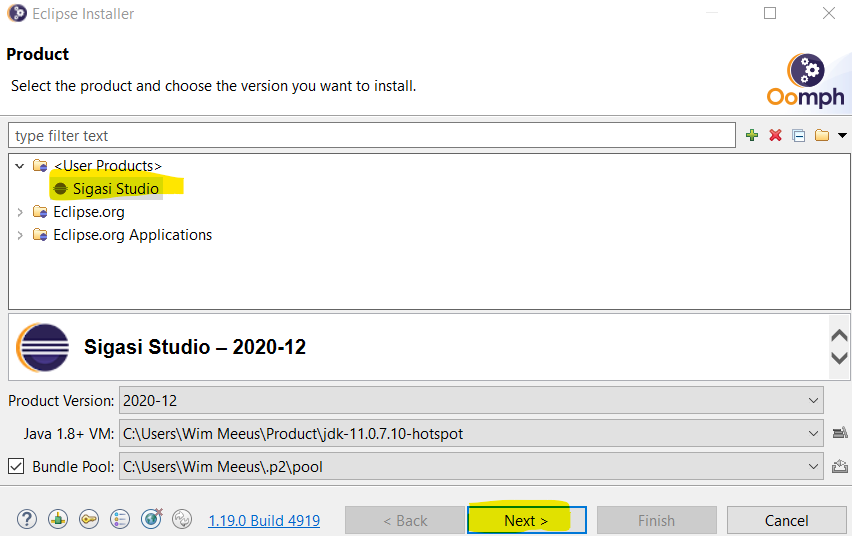852x536 pixels.
Task: Collapse all product tree items
Action: tap(799, 135)
